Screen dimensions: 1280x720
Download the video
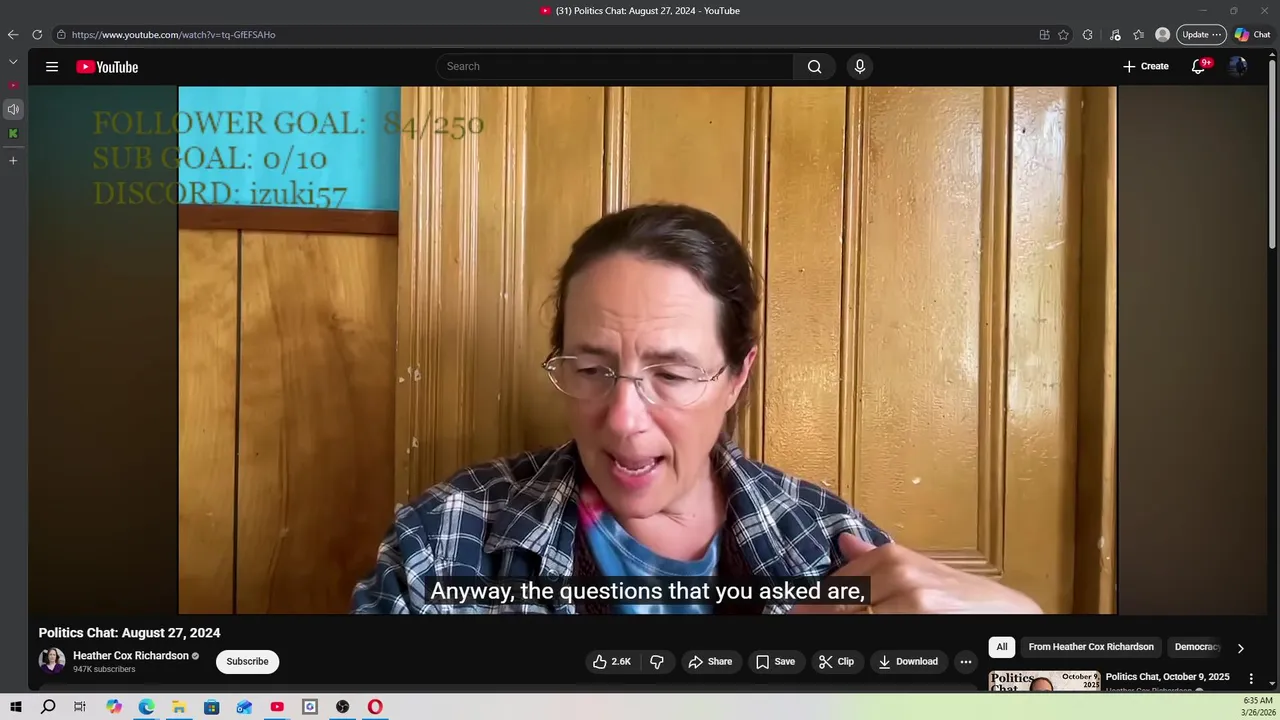click(908, 661)
